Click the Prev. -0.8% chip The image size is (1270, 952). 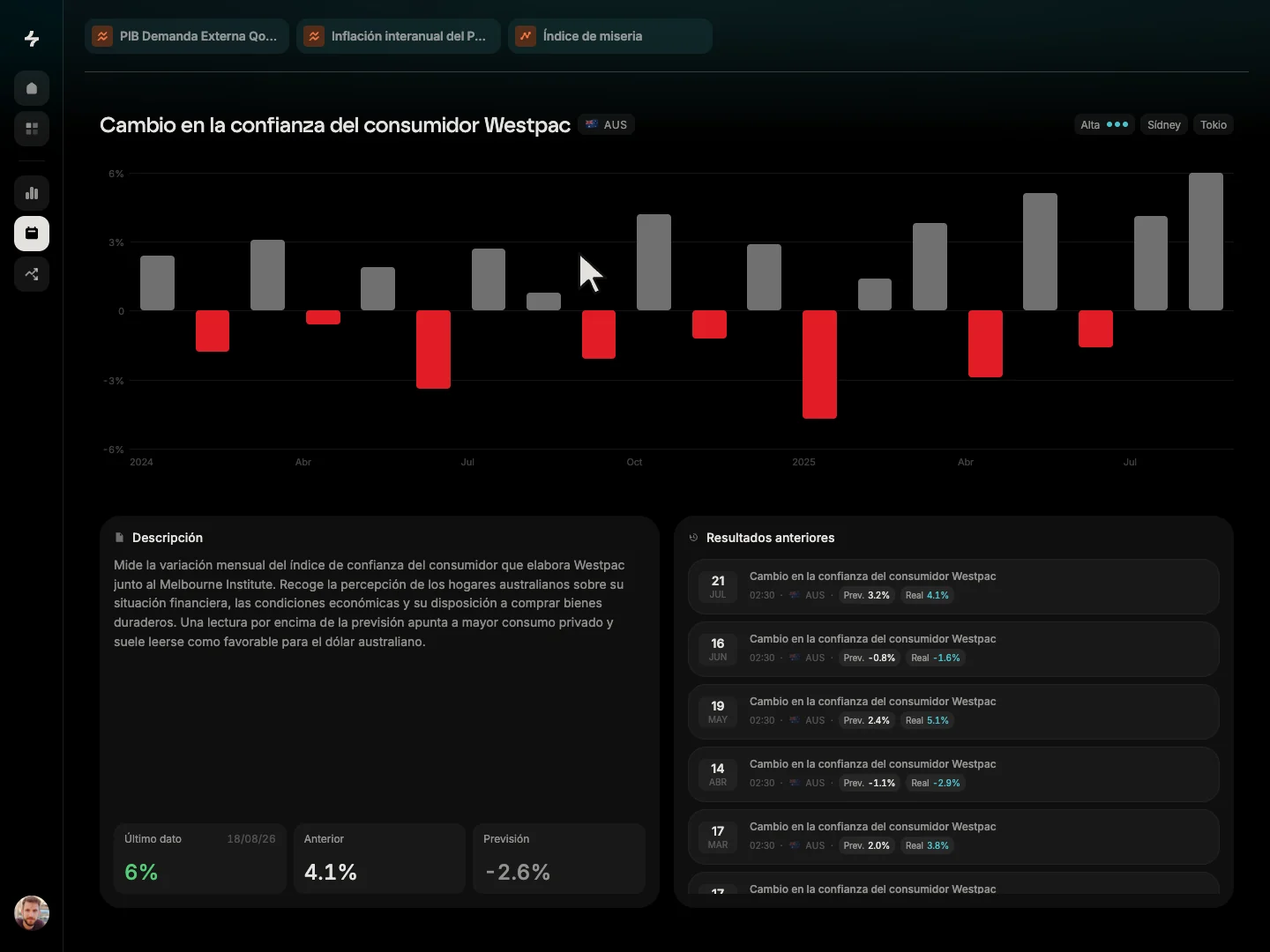click(870, 658)
